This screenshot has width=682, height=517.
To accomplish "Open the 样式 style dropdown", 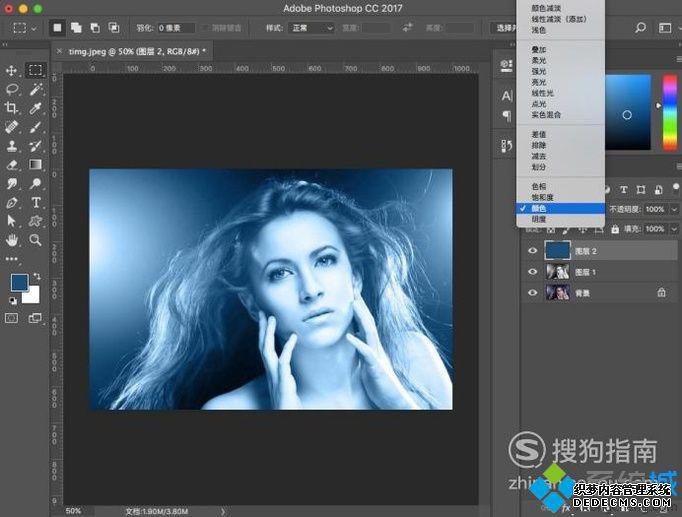I will click(x=312, y=28).
